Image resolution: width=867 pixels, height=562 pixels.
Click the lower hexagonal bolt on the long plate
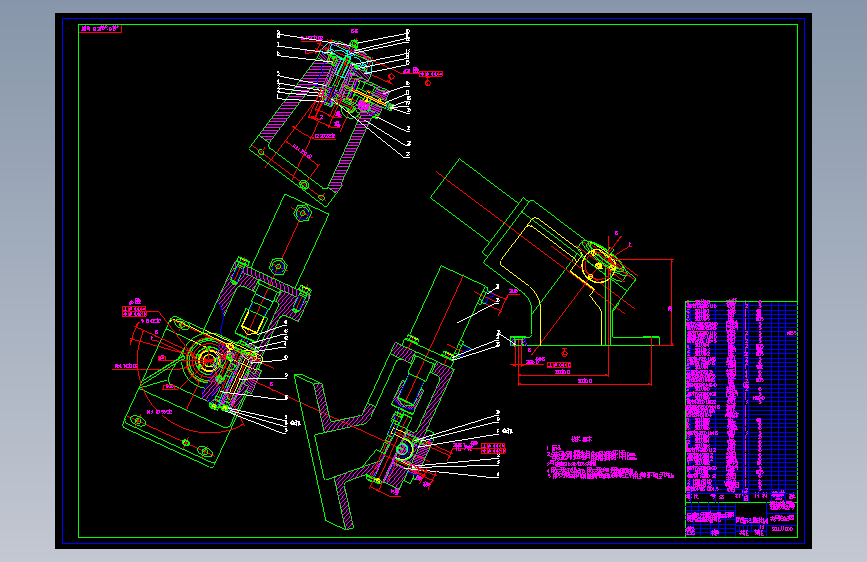pyautogui.click(x=279, y=267)
